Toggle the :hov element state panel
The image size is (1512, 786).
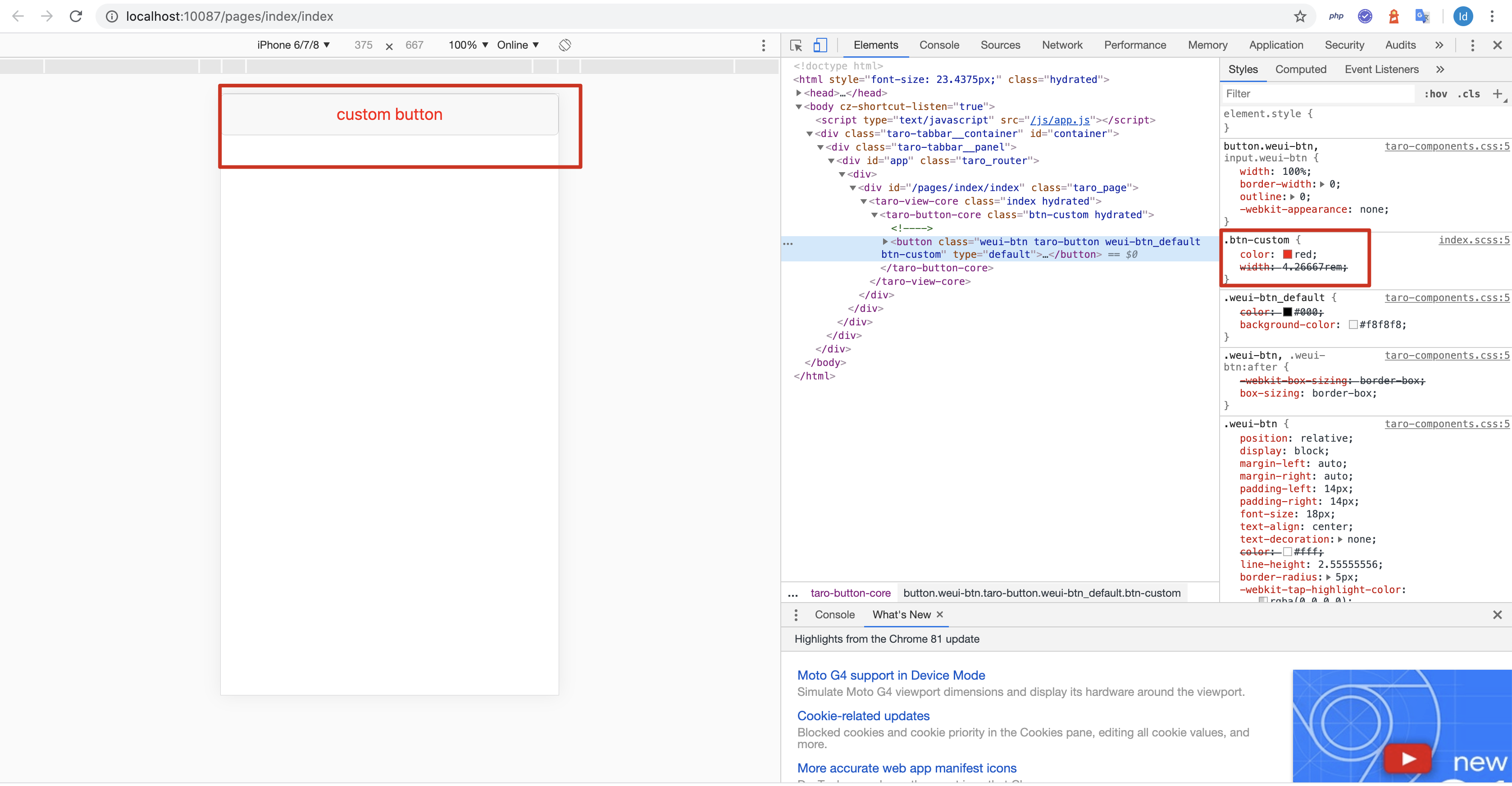(1436, 94)
